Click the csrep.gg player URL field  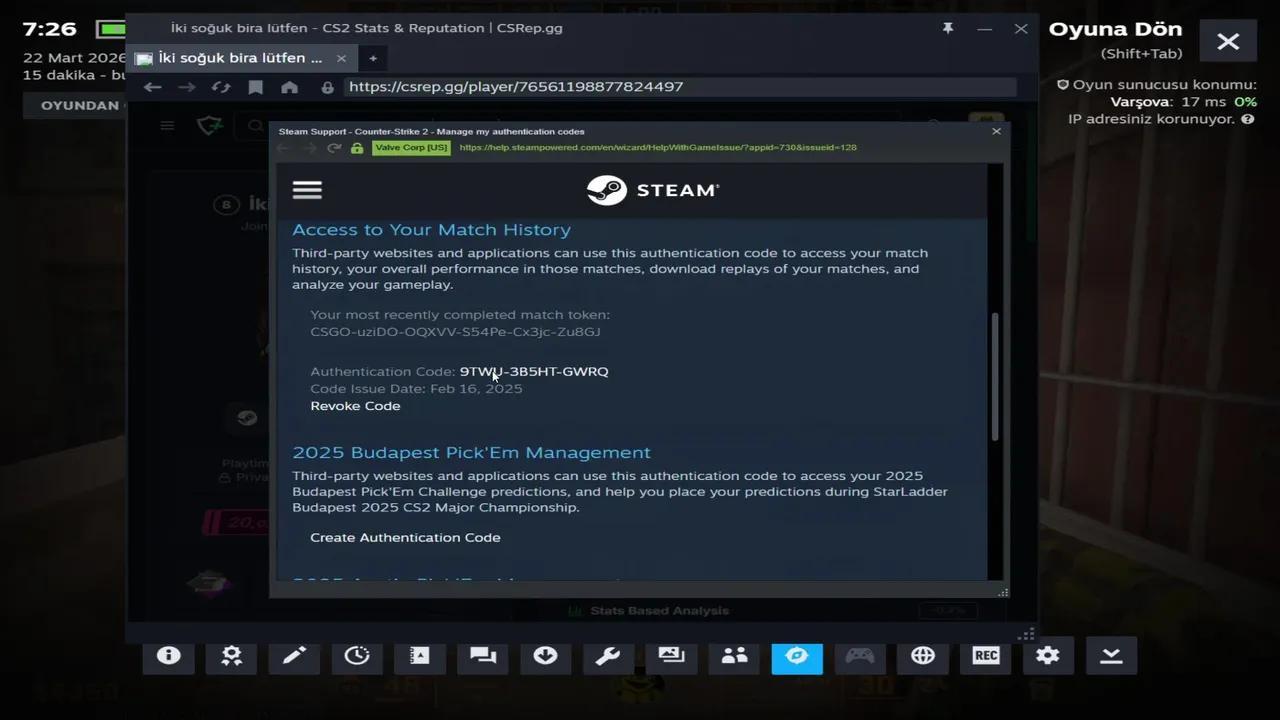680,87
